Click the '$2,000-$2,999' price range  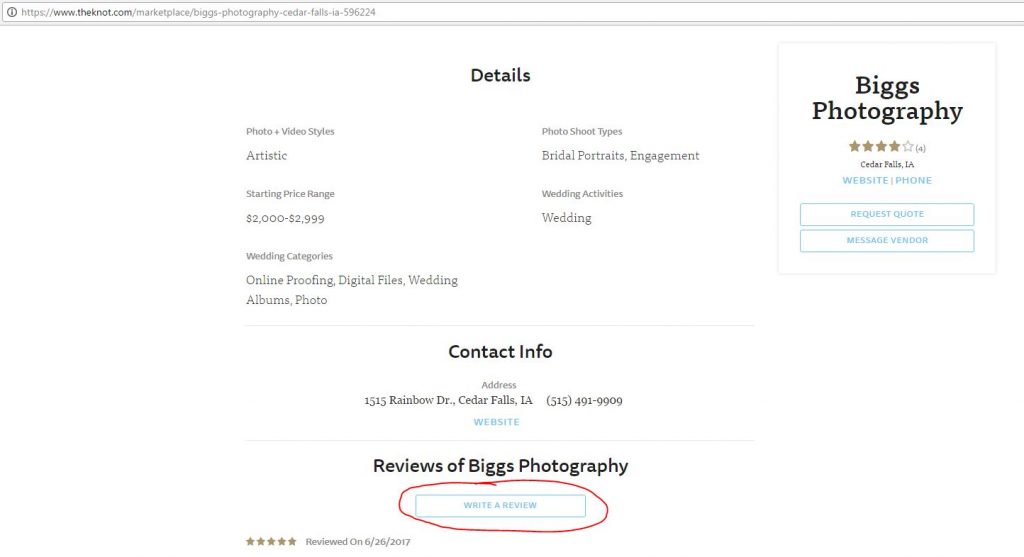[x=285, y=218]
